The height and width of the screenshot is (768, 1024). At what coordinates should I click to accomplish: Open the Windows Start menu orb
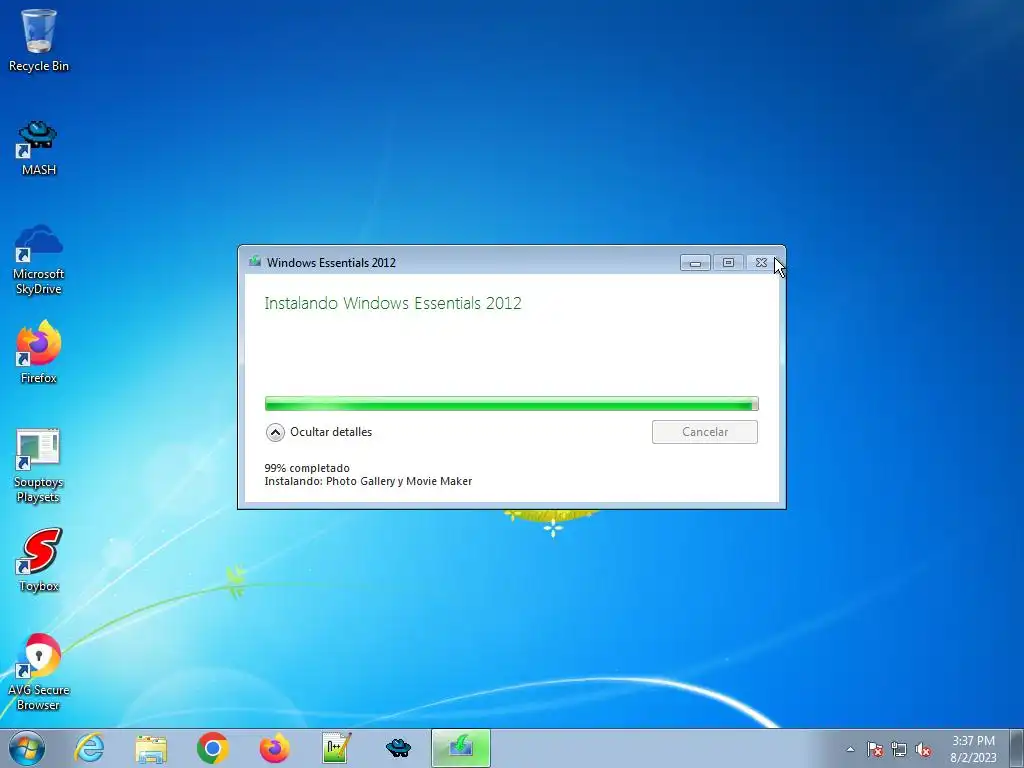[27, 748]
